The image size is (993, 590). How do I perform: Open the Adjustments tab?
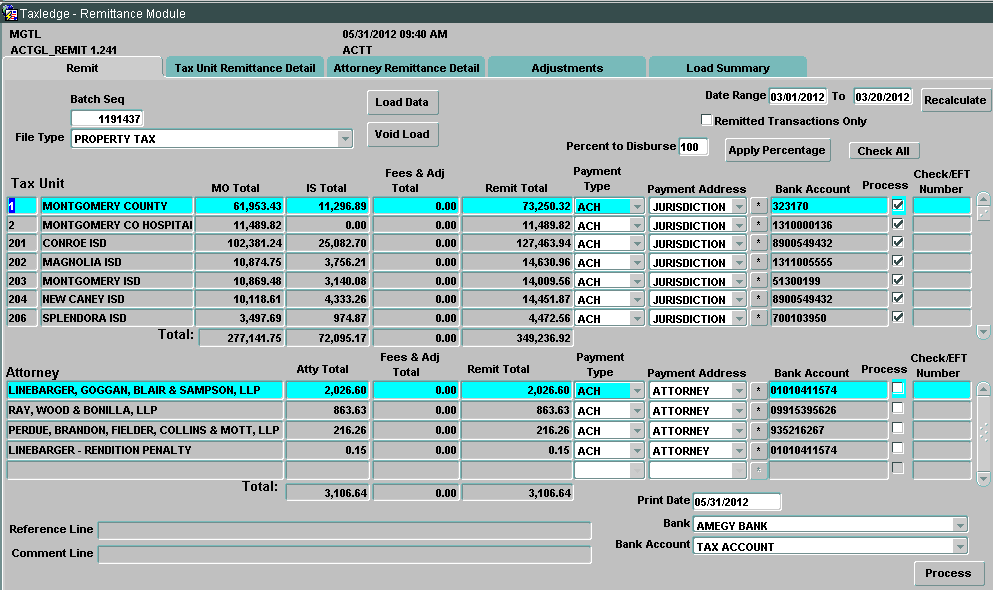pos(567,68)
